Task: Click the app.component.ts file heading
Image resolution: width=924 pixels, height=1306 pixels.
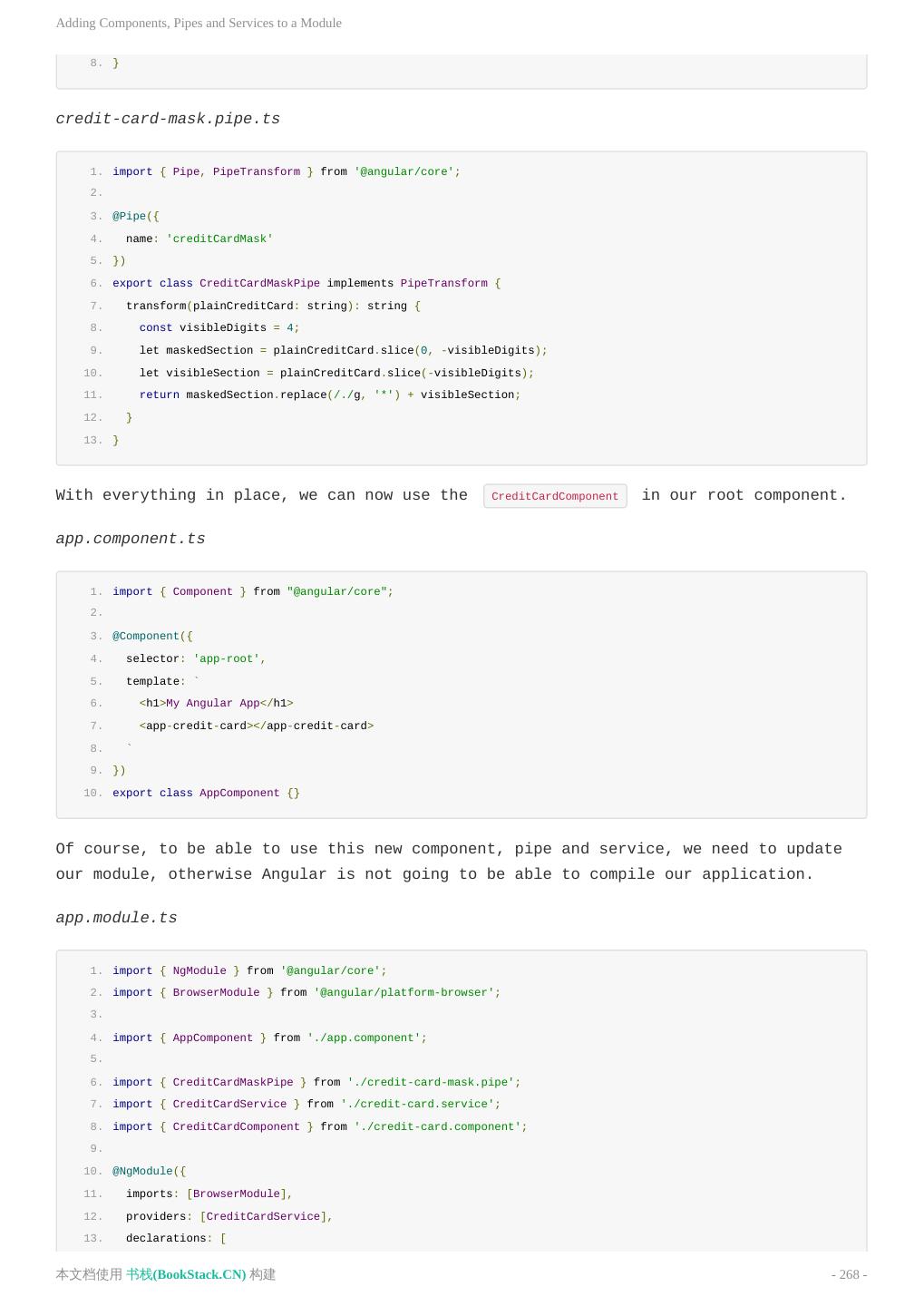Action: tap(131, 539)
